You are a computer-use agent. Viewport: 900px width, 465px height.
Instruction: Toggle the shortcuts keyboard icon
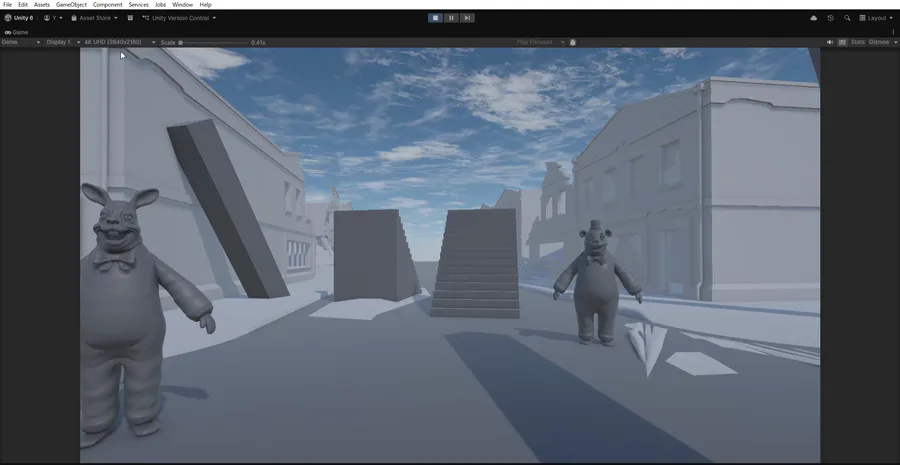tap(842, 42)
